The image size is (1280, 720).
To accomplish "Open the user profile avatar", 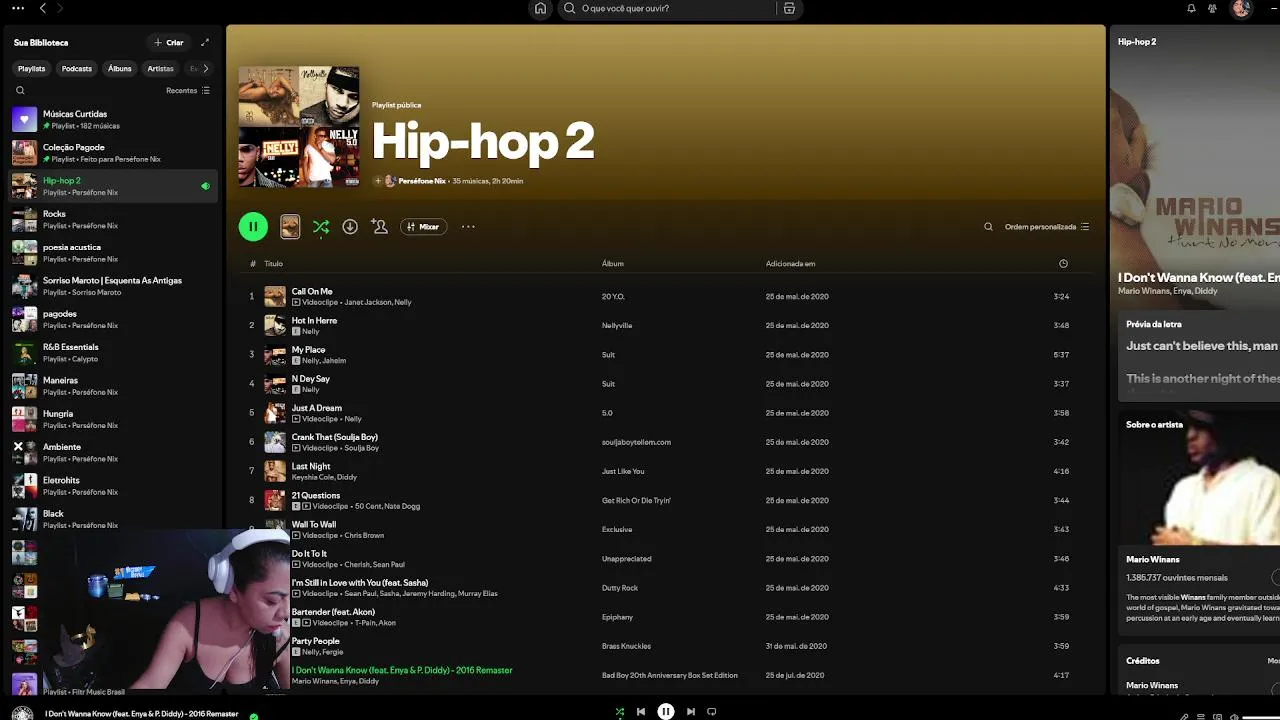I will pyautogui.click(x=1241, y=8).
